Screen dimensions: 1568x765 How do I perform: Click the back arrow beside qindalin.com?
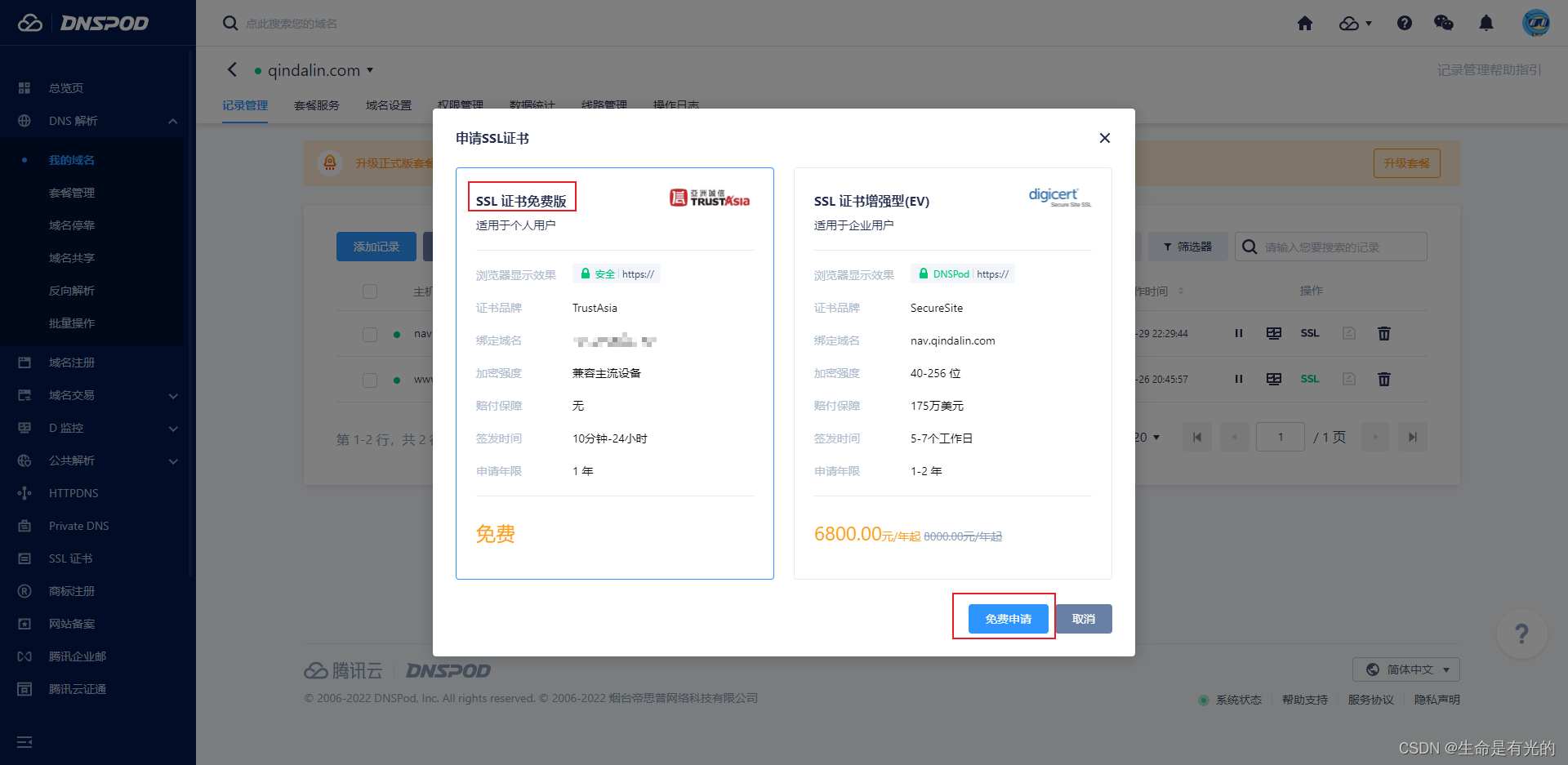232,70
